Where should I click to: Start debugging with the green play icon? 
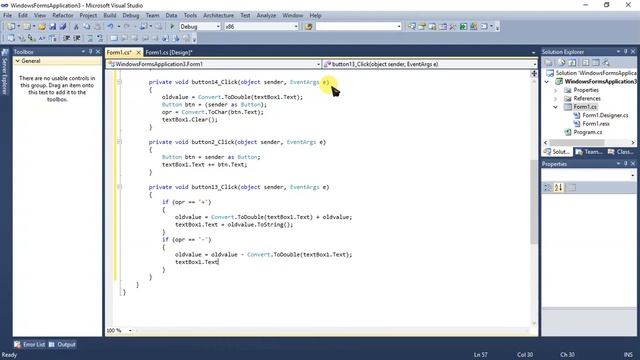(x=172, y=27)
